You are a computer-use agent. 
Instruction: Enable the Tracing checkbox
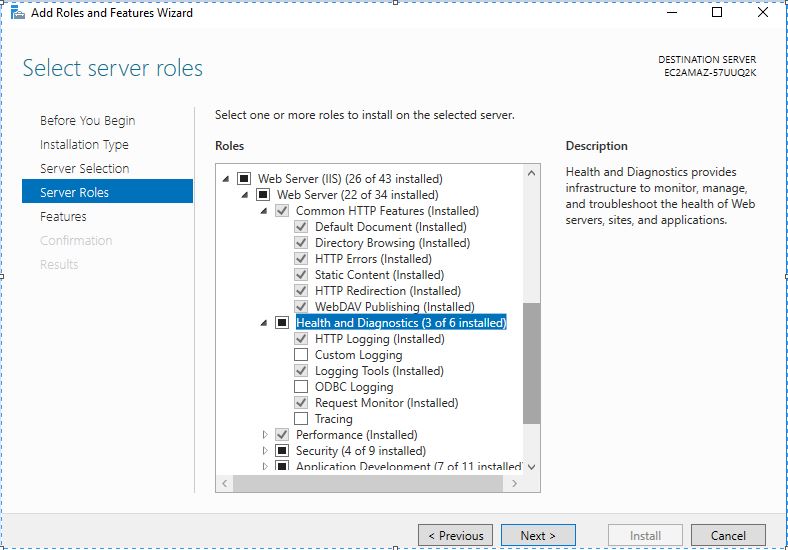(x=301, y=419)
